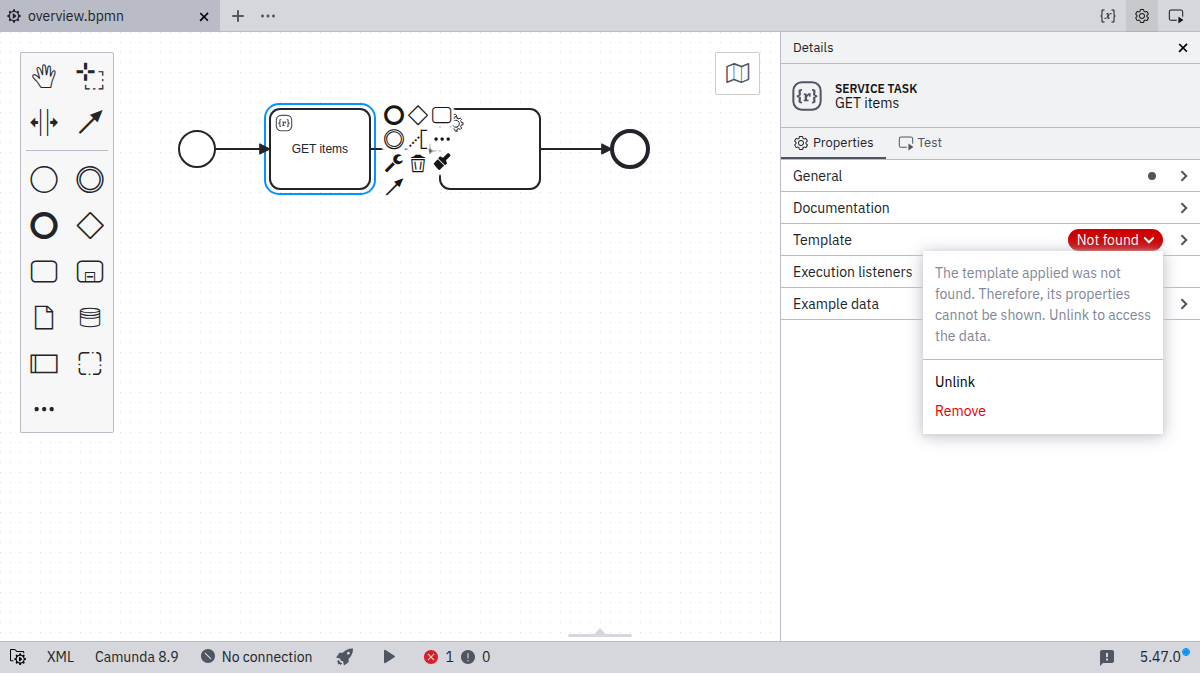The image size is (1200, 673).
Task: Expand the Documentation group
Action: 990,208
